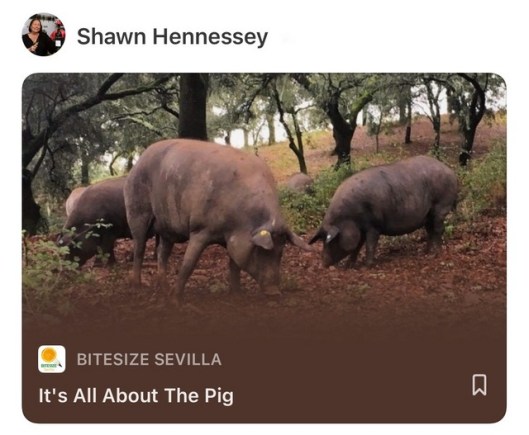Open the BITESIZE SEVILLA publication link
Viewport: 529px width, 435px height.
(x=149, y=359)
